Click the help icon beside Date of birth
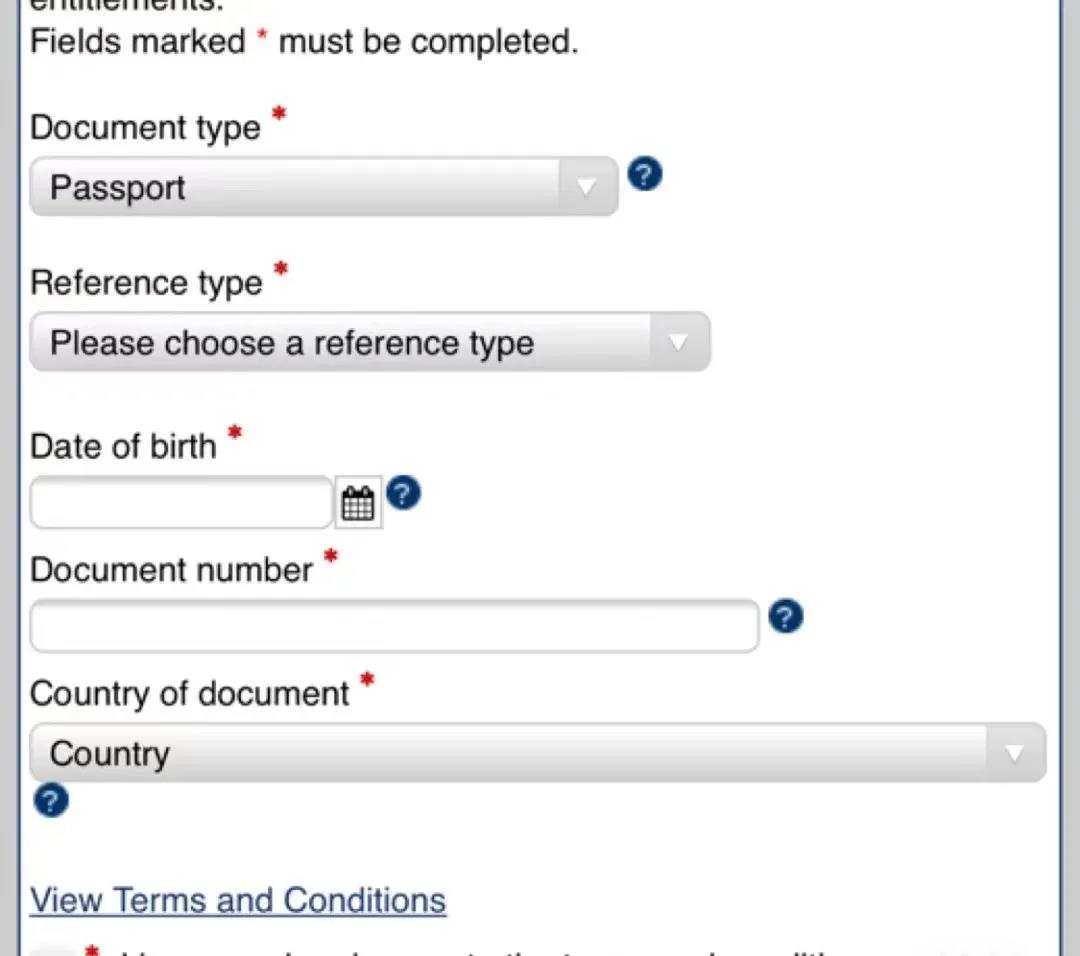 (403, 493)
